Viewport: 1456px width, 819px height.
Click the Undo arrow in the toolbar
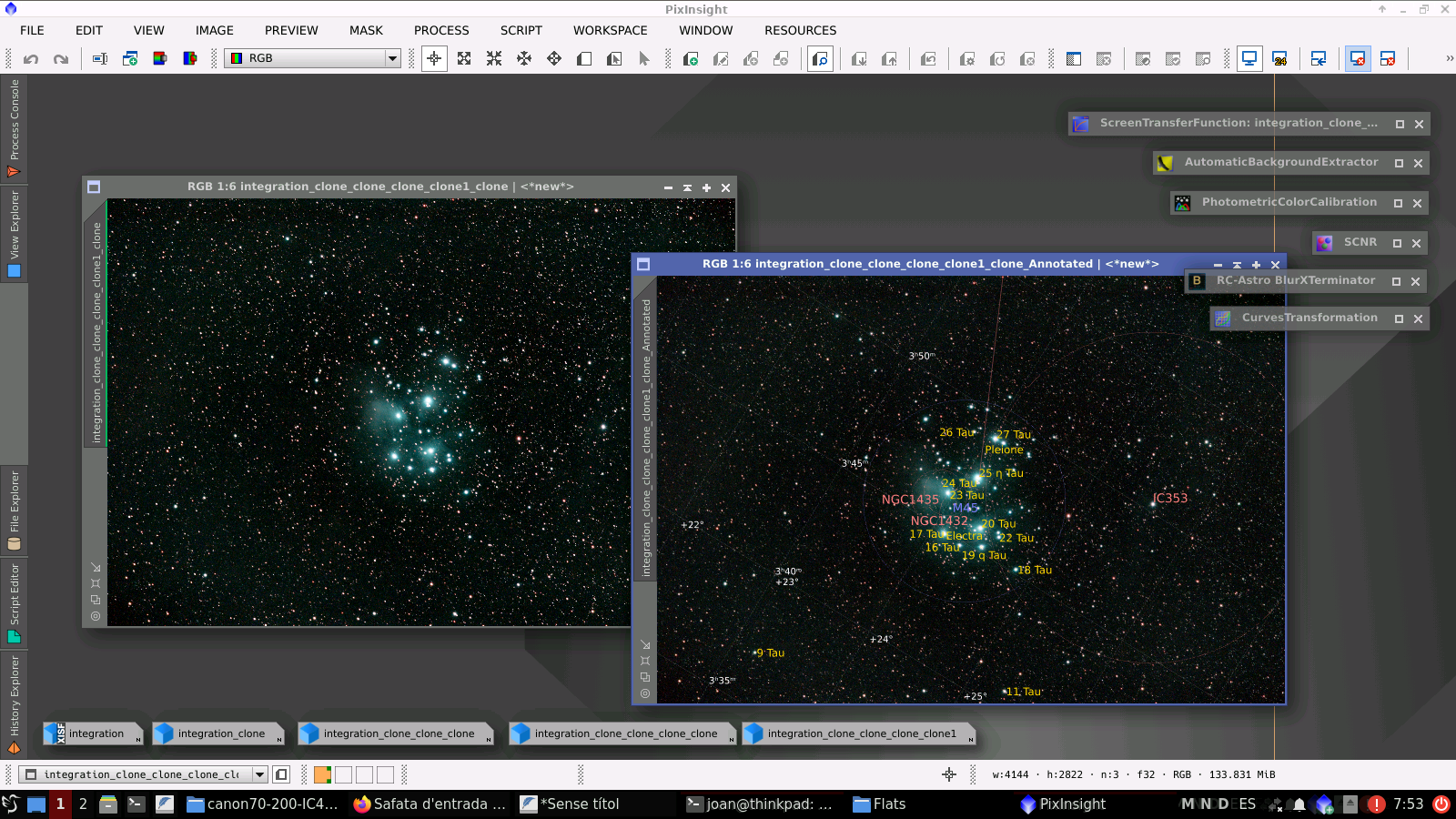[x=30, y=58]
